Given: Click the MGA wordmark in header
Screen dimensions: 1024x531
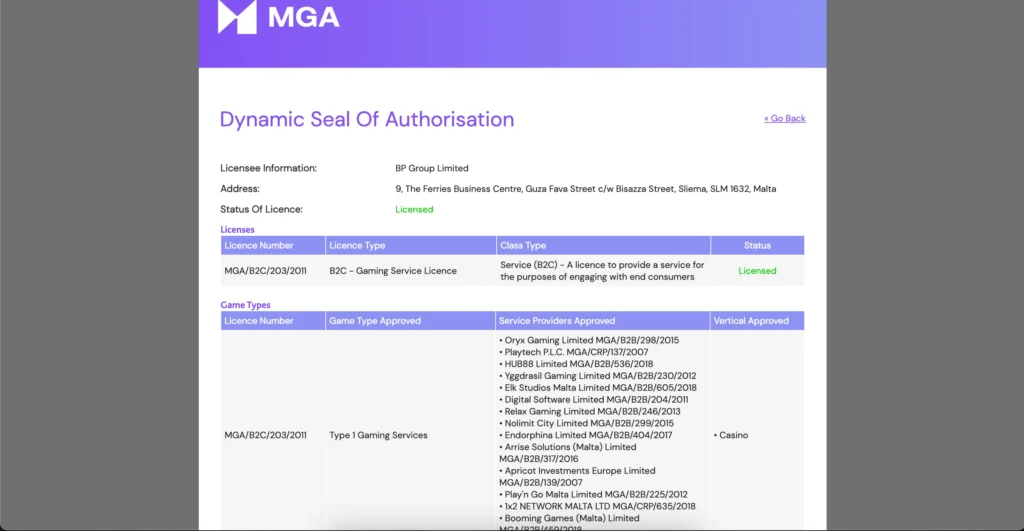Looking at the screenshot, I should click(x=304, y=18).
